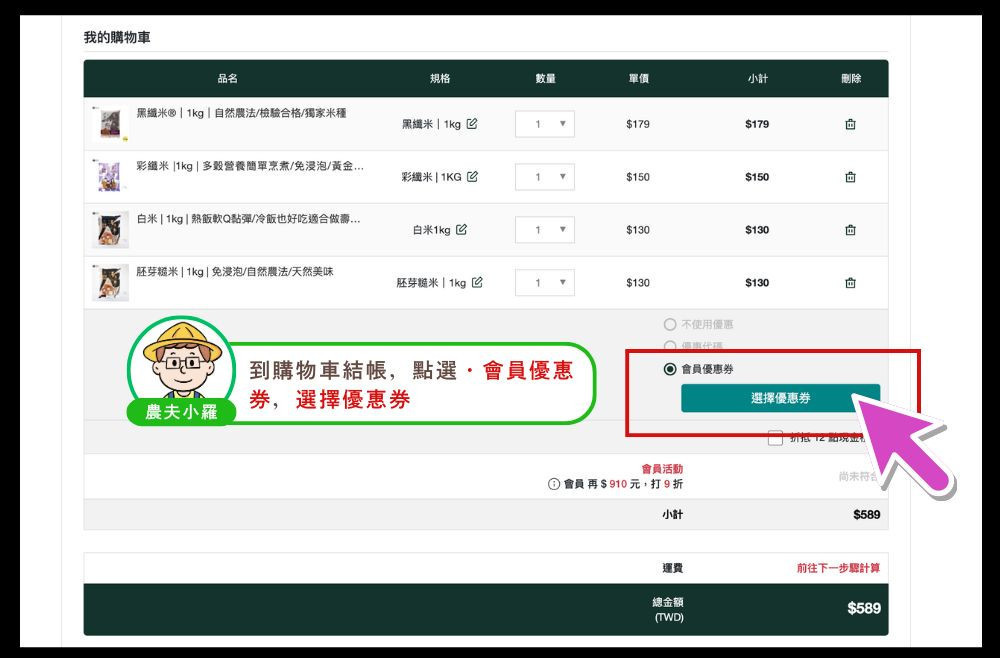Click 前往下一步驟計算 shipping link

click(x=838, y=568)
